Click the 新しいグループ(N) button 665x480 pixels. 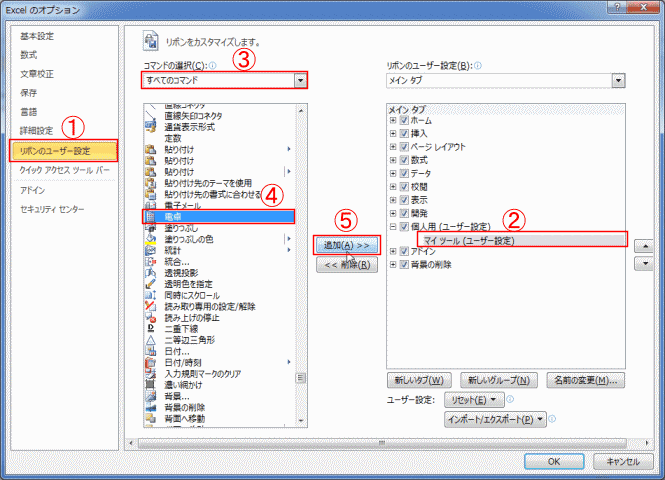coord(499,380)
